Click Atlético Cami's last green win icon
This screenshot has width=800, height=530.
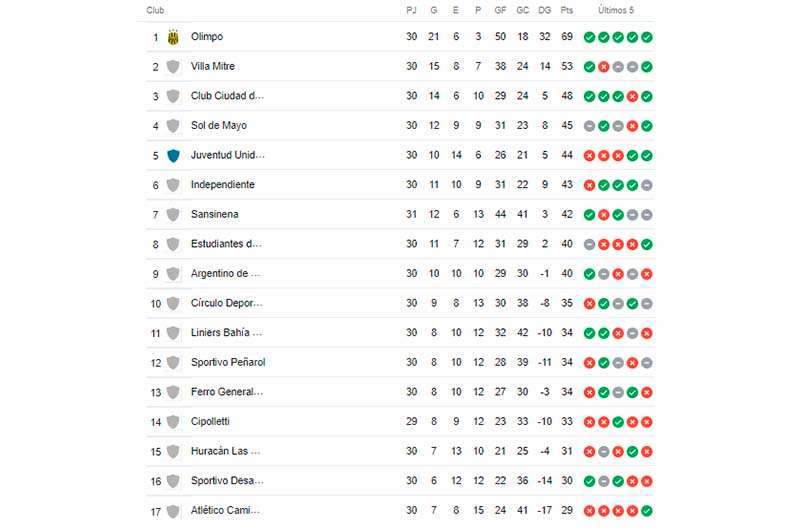coord(646,511)
